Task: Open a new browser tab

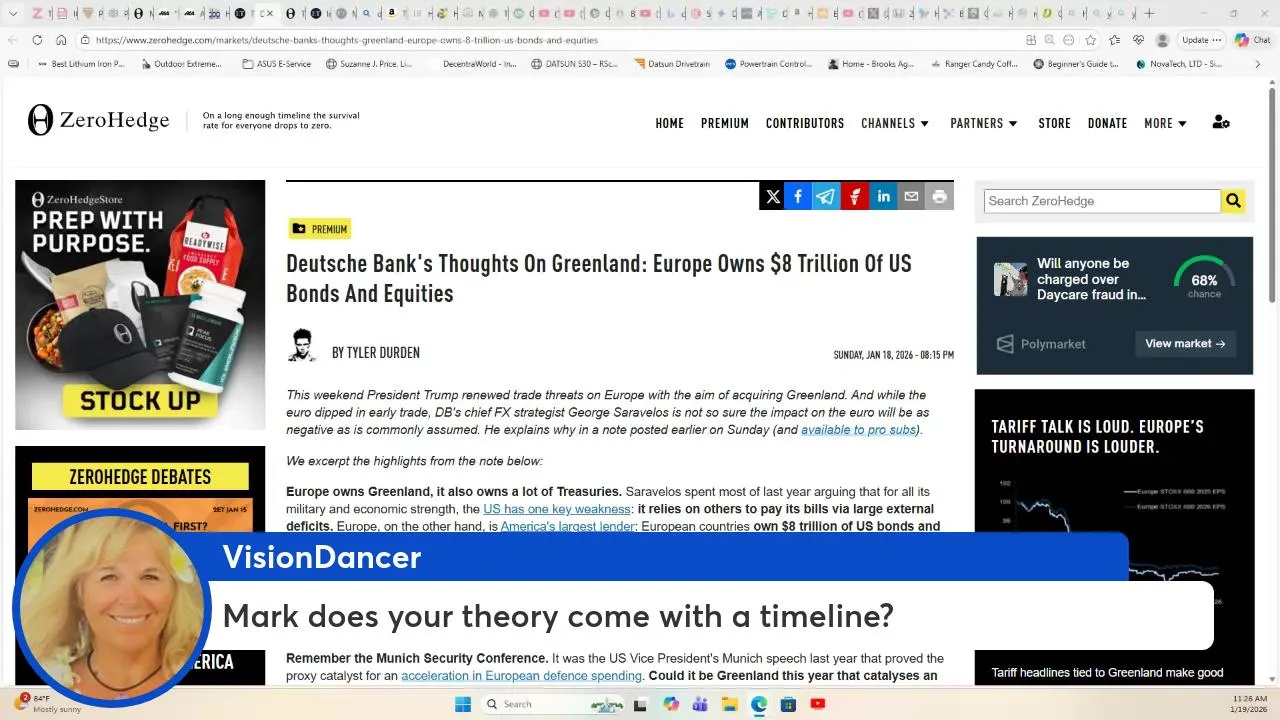Action: [1149, 13]
